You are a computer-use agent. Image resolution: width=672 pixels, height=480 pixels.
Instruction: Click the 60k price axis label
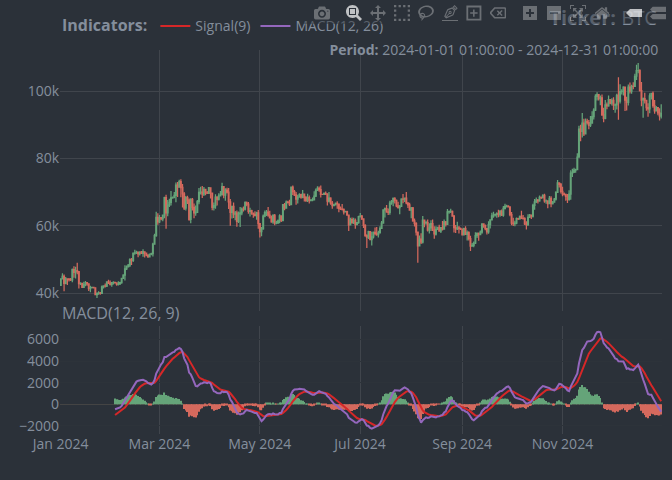(x=47, y=226)
